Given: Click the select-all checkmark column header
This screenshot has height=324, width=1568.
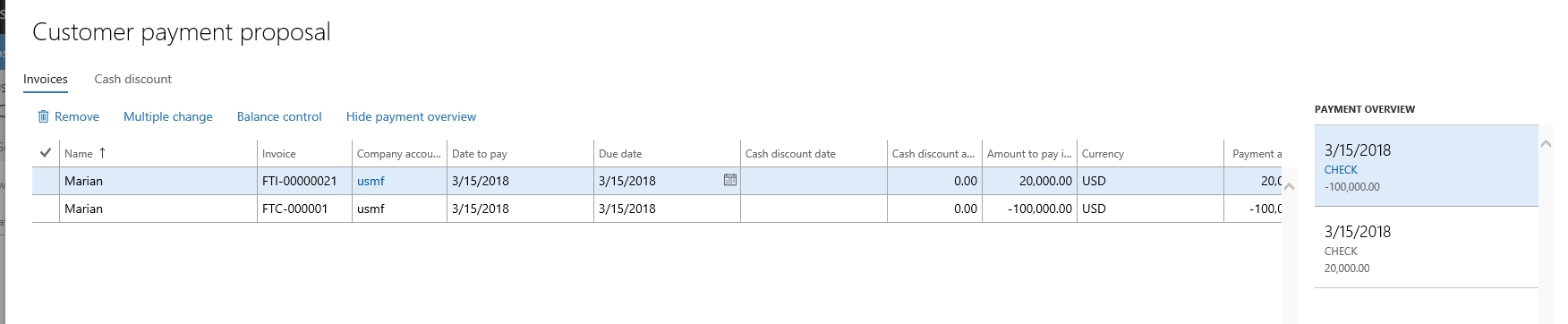Looking at the screenshot, I should click(46, 153).
